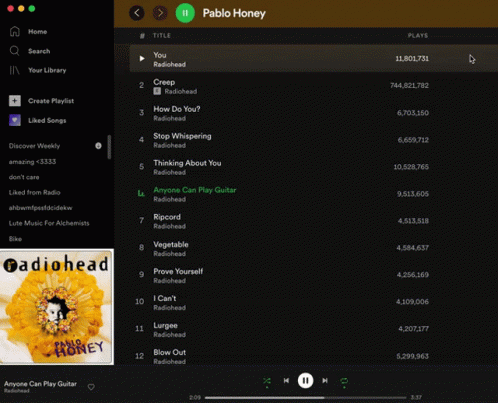Click Create Playlist plus icon

[15, 101]
